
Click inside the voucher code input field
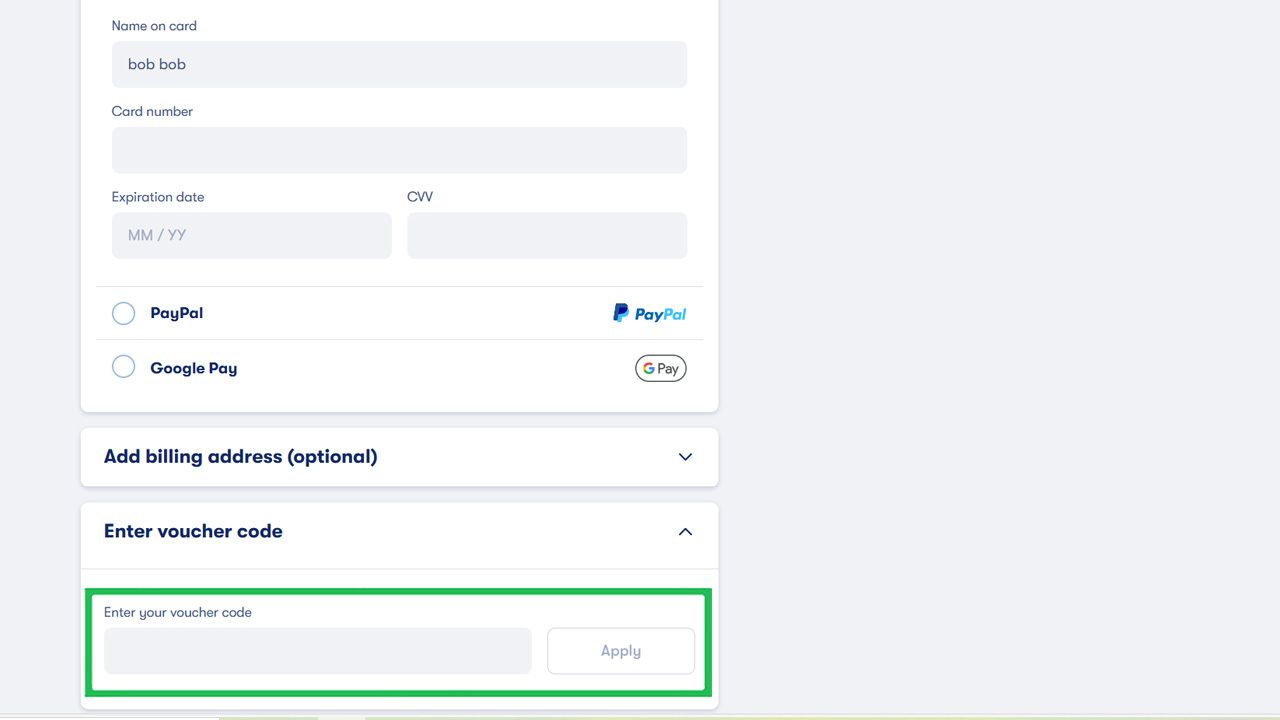pyautogui.click(x=317, y=650)
